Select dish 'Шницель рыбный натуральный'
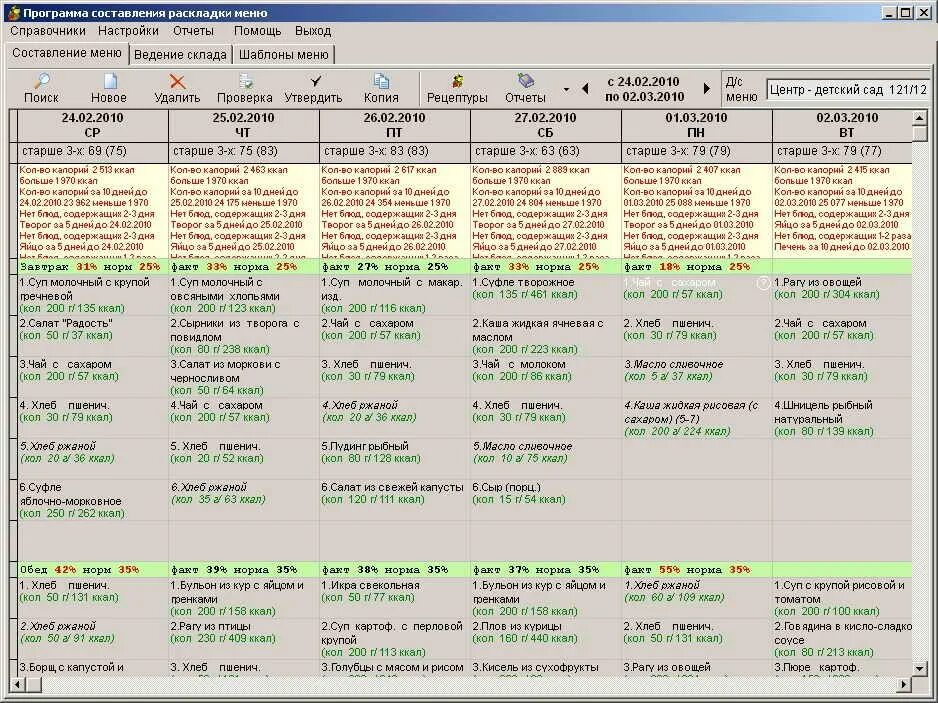Image resolution: width=938 pixels, height=703 pixels. point(842,418)
